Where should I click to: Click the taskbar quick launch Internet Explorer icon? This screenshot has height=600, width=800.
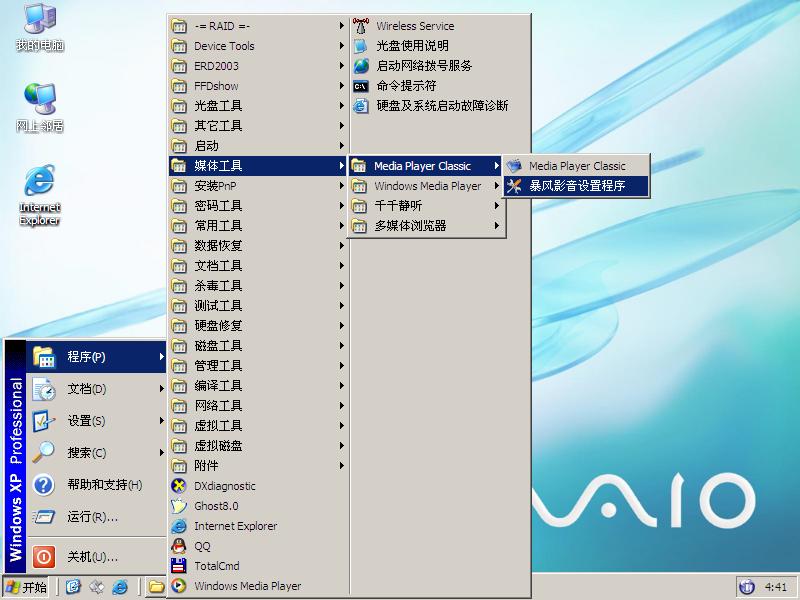tap(120, 587)
